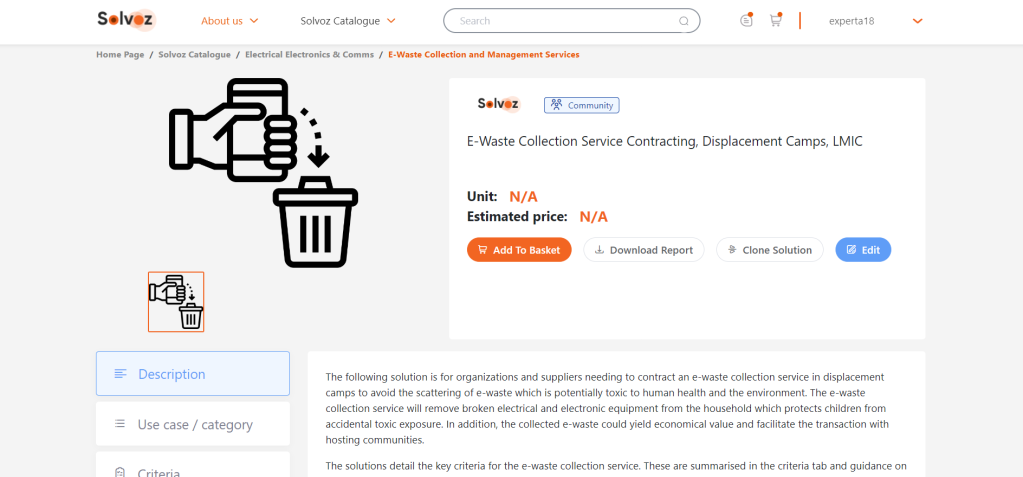Click the Edit button
Viewport: 1023px width, 477px height.
(862, 250)
